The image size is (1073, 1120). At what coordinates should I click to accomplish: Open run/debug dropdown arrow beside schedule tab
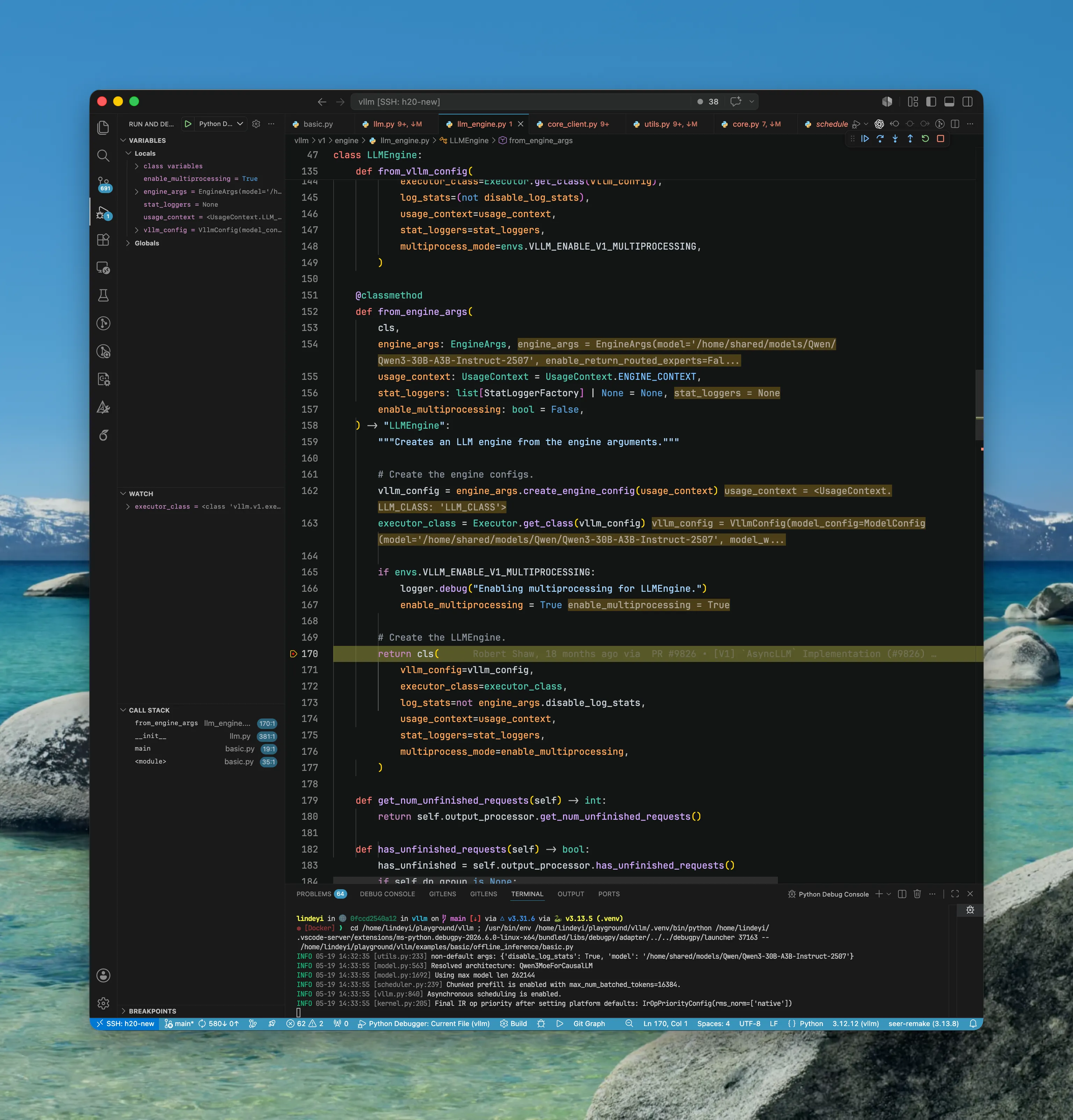tap(866, 124)
